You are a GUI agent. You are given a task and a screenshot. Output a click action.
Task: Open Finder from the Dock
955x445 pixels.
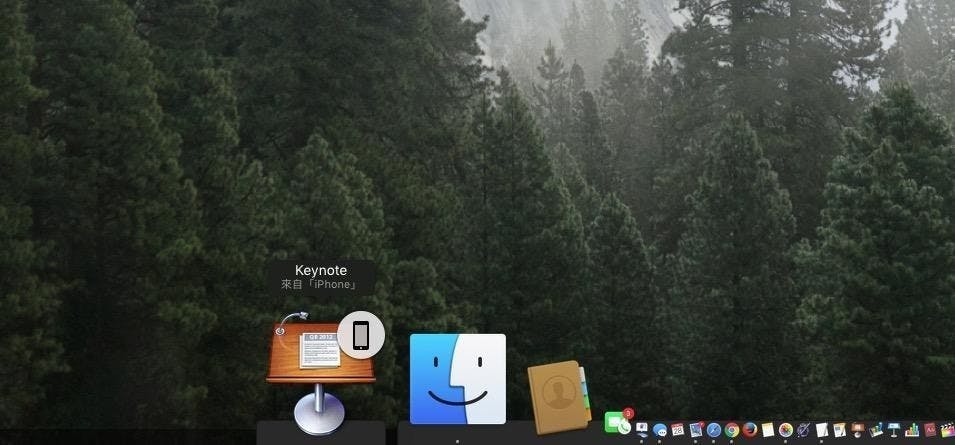click(x=457, y=379)
